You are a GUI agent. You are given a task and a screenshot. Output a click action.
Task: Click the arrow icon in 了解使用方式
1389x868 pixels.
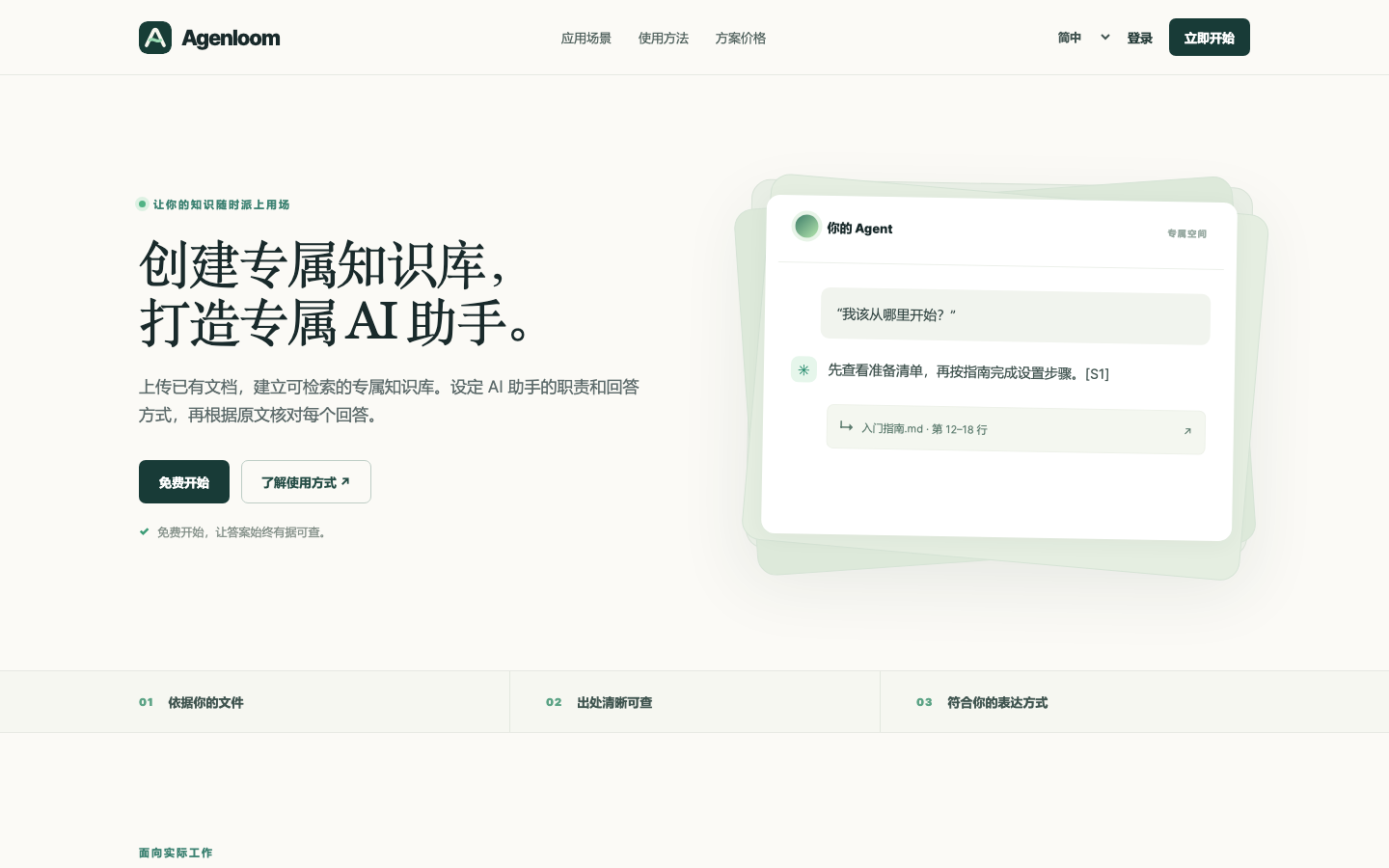coord(345,481)
